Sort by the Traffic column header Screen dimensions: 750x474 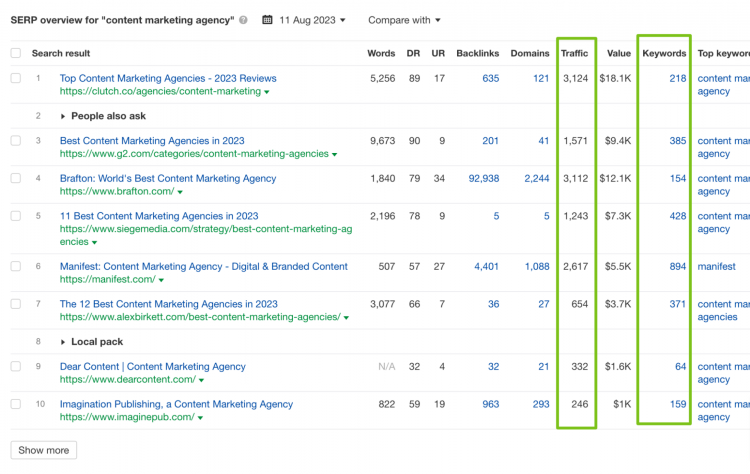tap(574, 53)
